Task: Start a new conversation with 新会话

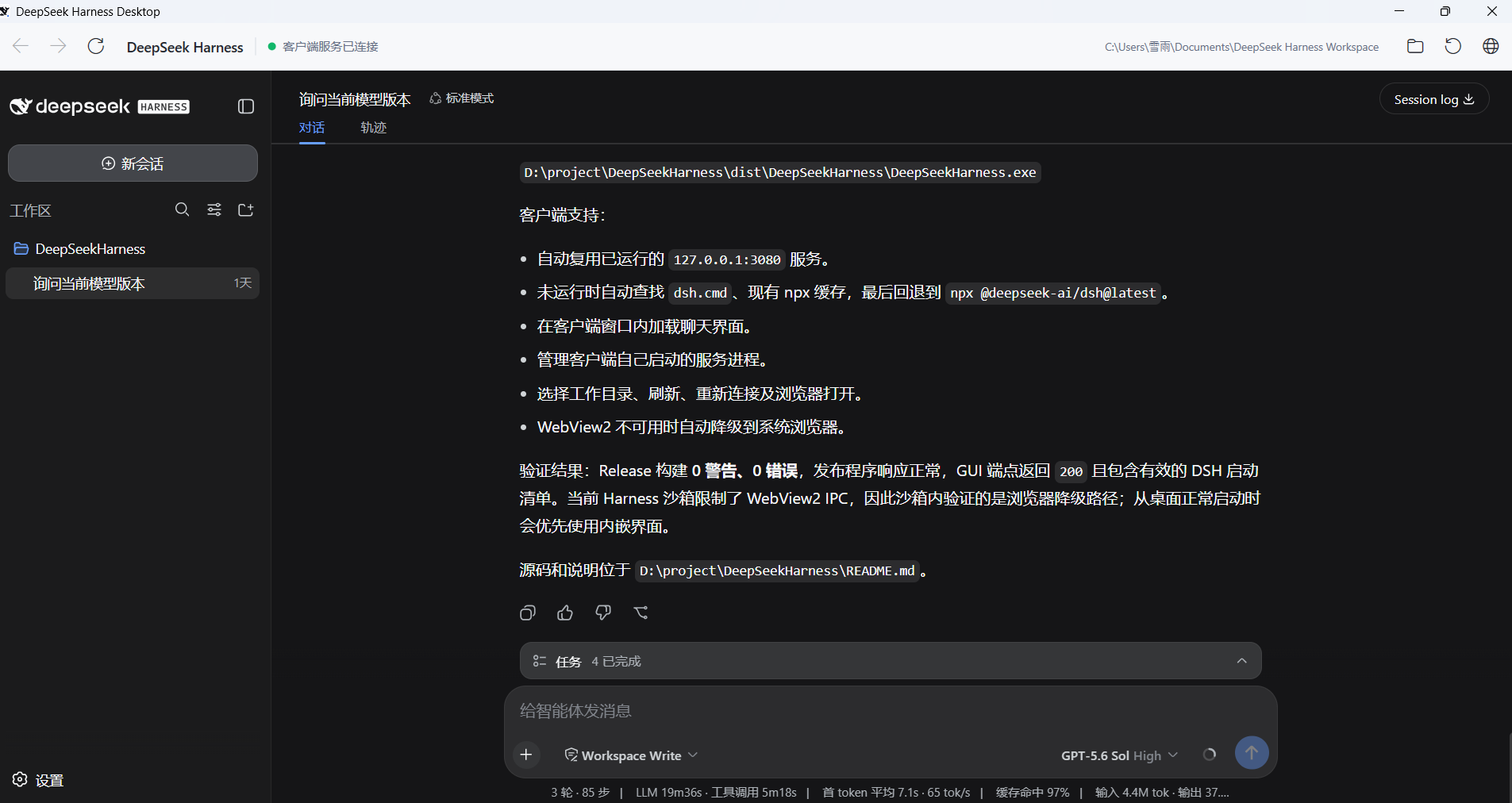Action: click(x=133, y=163)
